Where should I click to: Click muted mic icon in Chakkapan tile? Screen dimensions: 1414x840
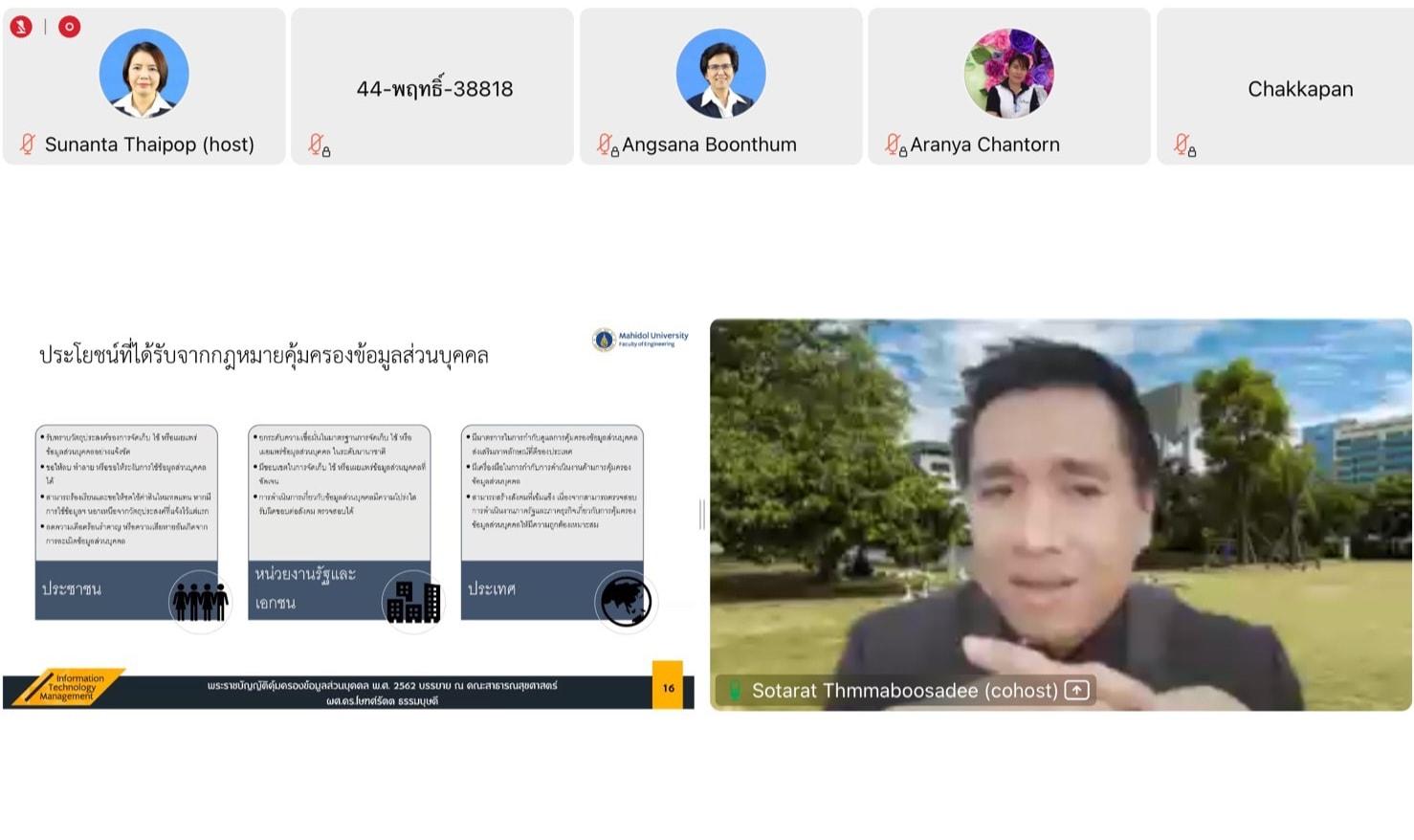[1184, 144]
